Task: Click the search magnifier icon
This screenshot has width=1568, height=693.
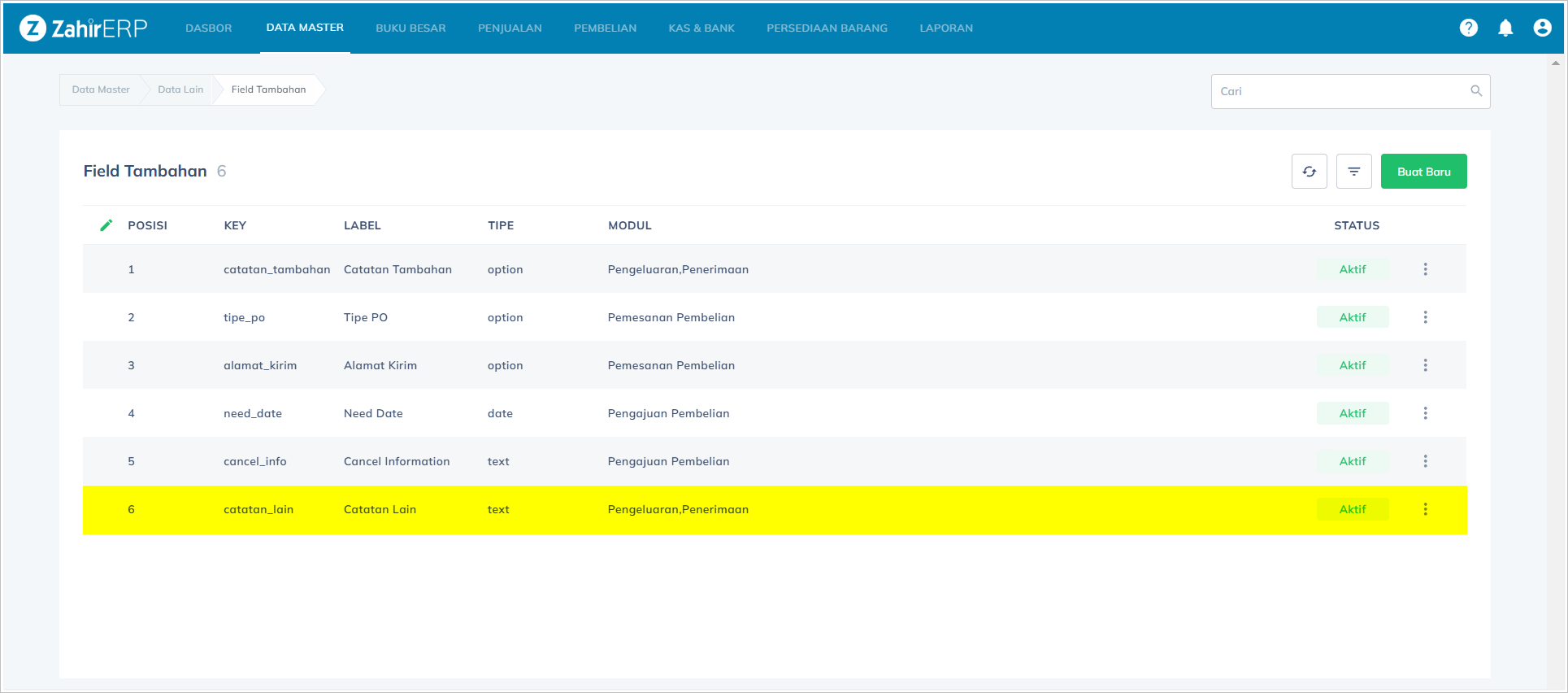Action: coord(1476,91)
